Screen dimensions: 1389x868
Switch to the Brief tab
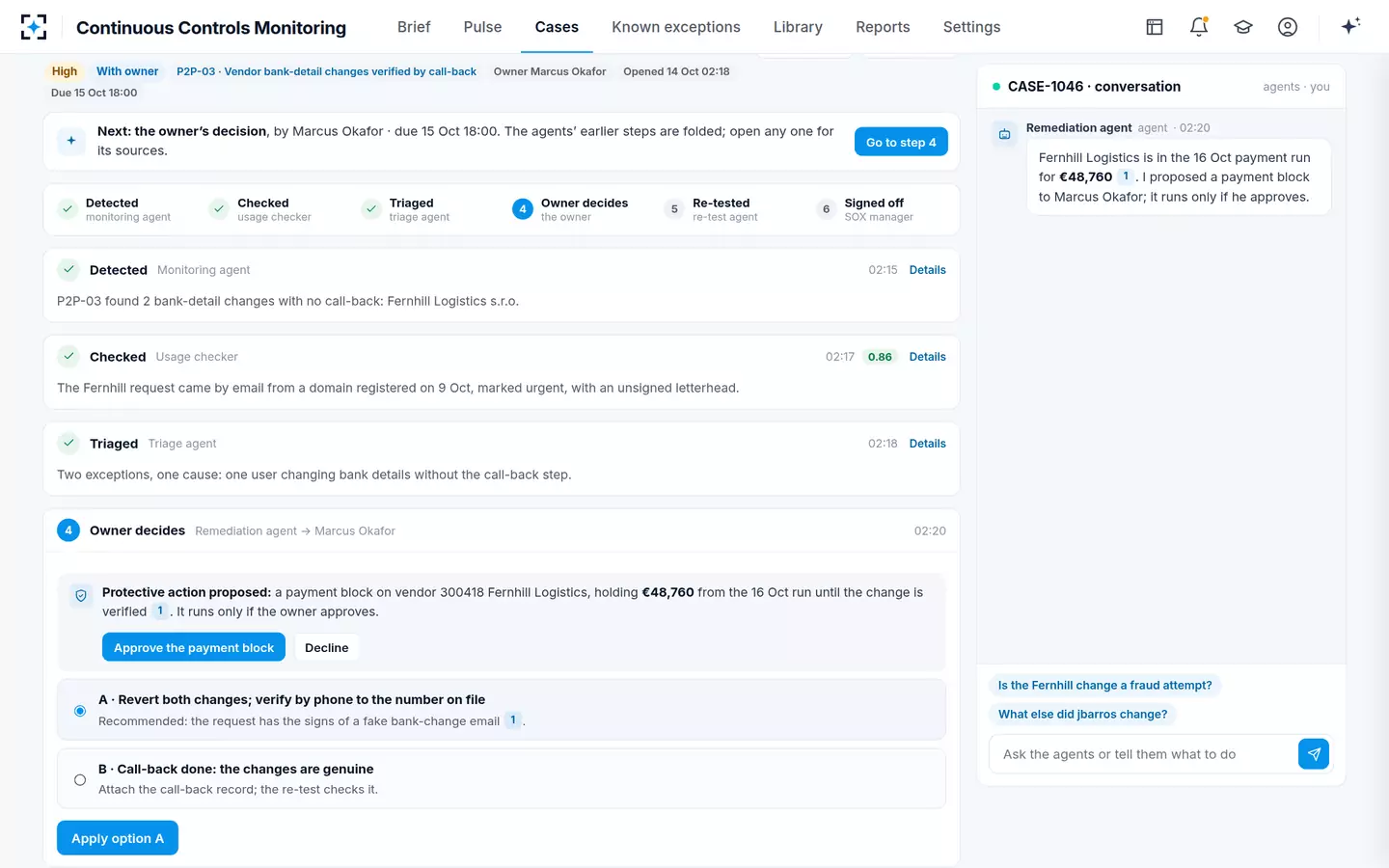(414, 27)
